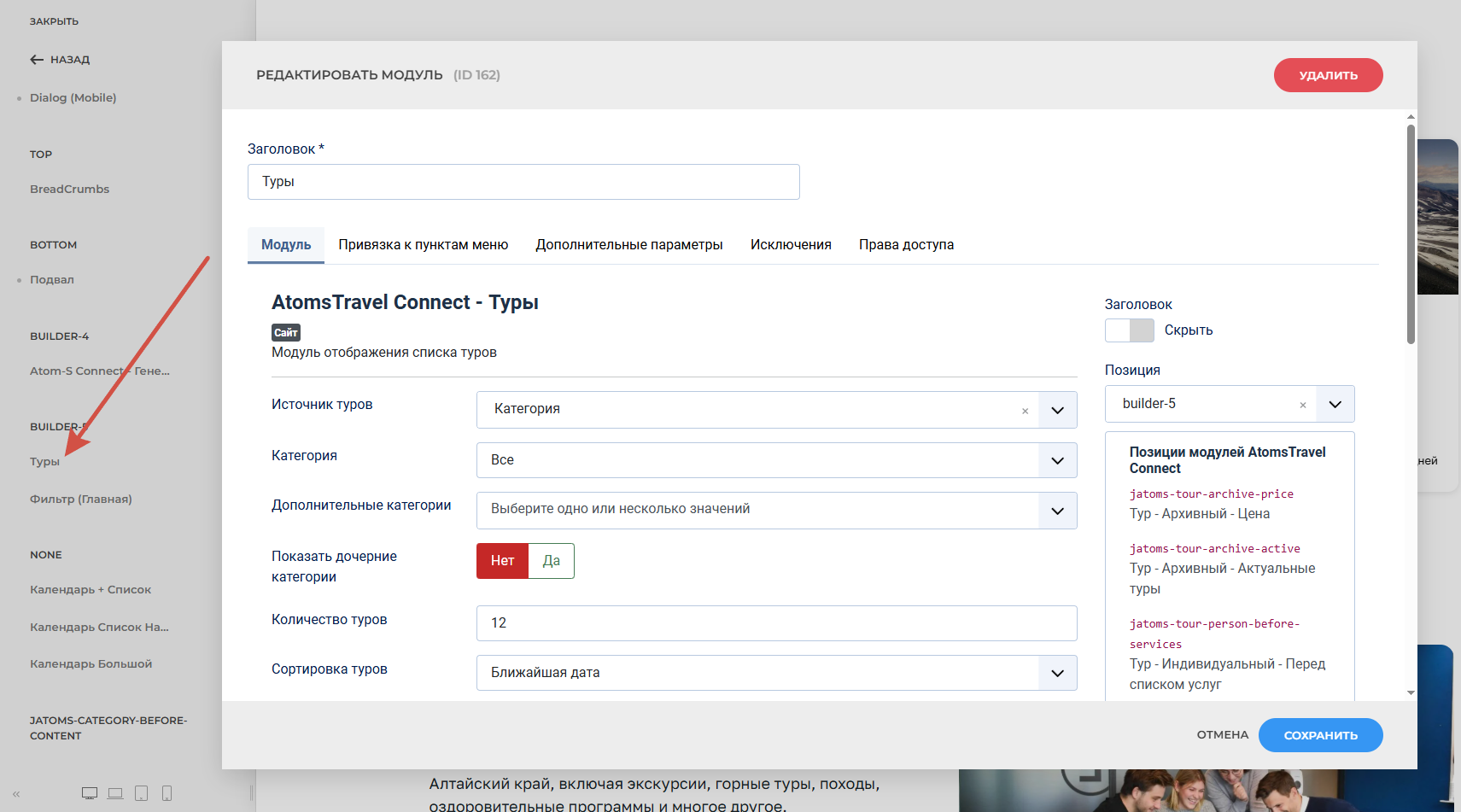Click the scrollbar down arrow in the modal
The width and height of the screenshot is (1461, 812).
pos(1411,692)
